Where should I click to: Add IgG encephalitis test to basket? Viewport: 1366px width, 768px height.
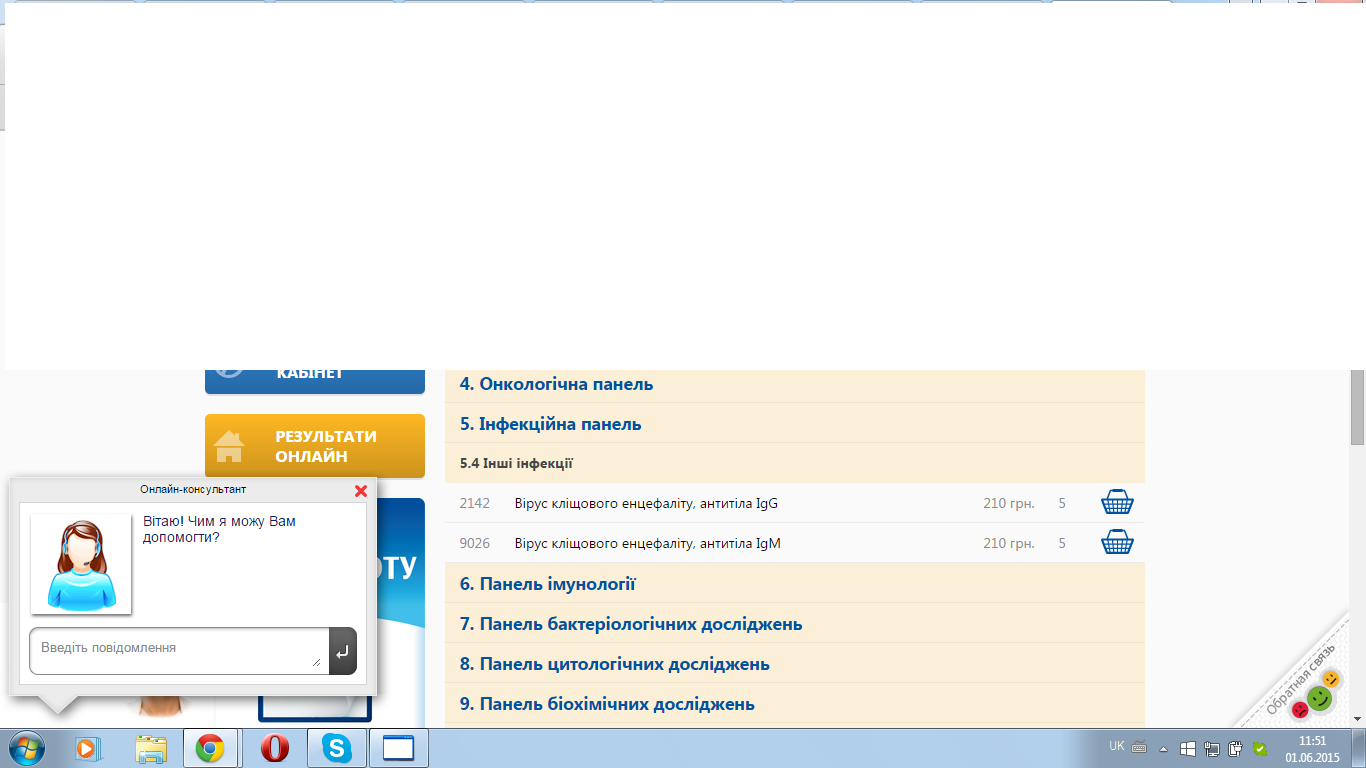point(1116,503)
